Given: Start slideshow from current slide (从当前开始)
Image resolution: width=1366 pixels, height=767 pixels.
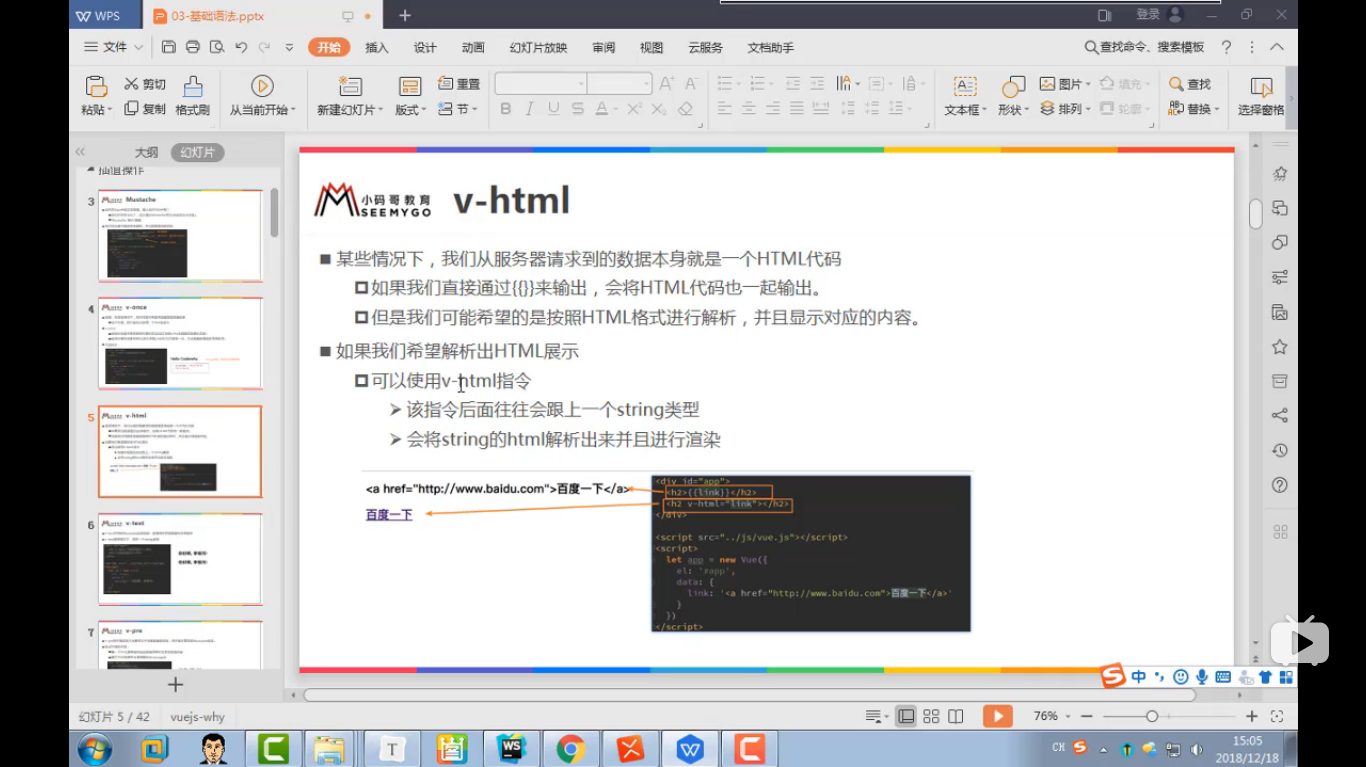Looking at the screenshot, I should coord(262,96).
